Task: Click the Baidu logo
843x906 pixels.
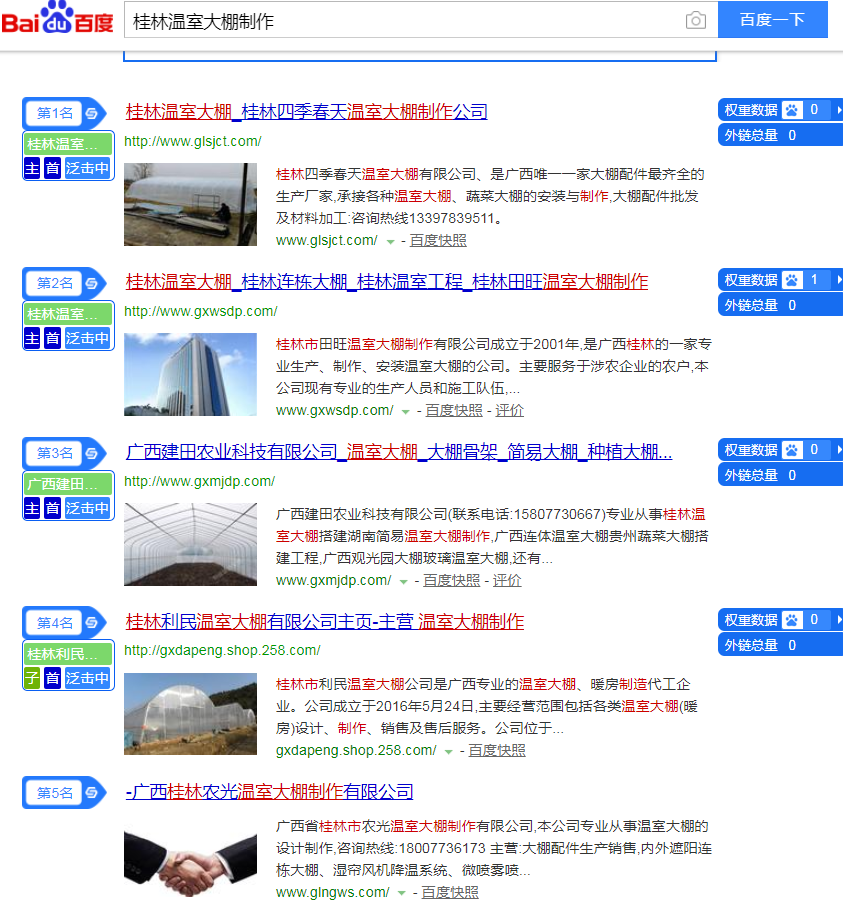Action: click(x=58, y=19)
